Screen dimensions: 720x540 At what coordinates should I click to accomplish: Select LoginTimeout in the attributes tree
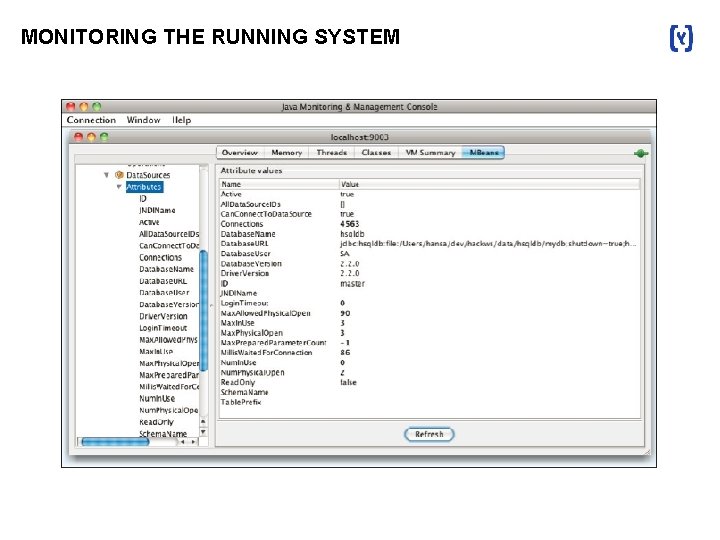click(x=163, y=328)
